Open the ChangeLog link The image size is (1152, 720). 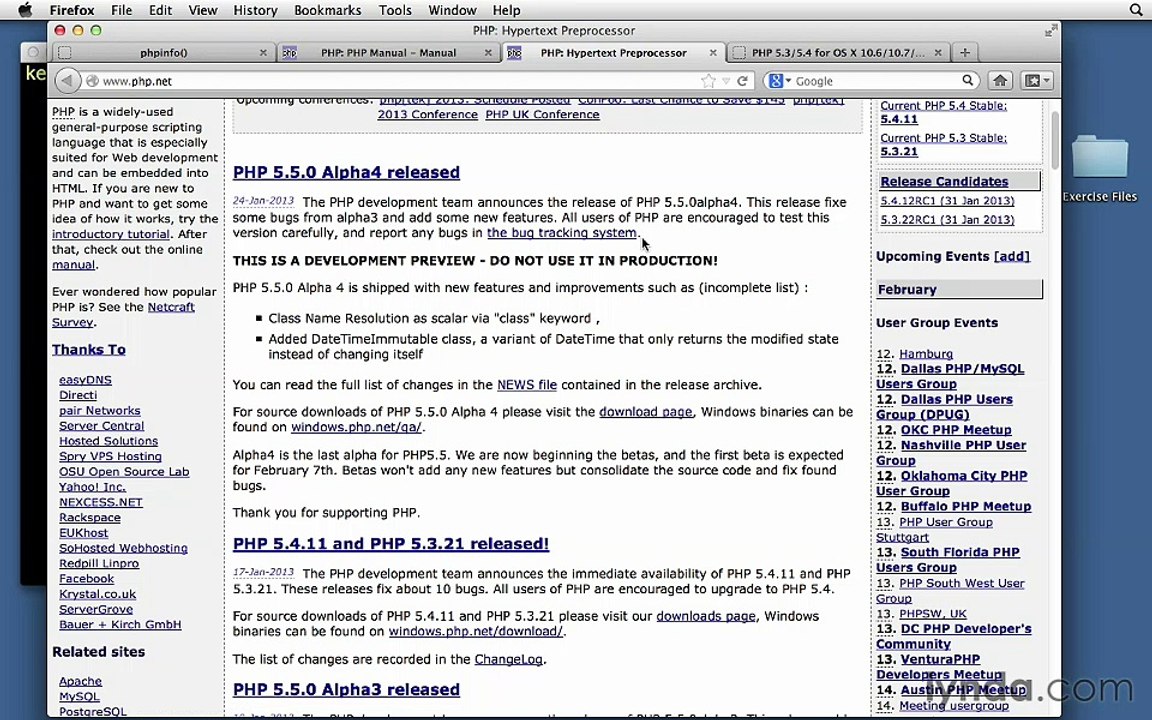click(x=508, y=660)
